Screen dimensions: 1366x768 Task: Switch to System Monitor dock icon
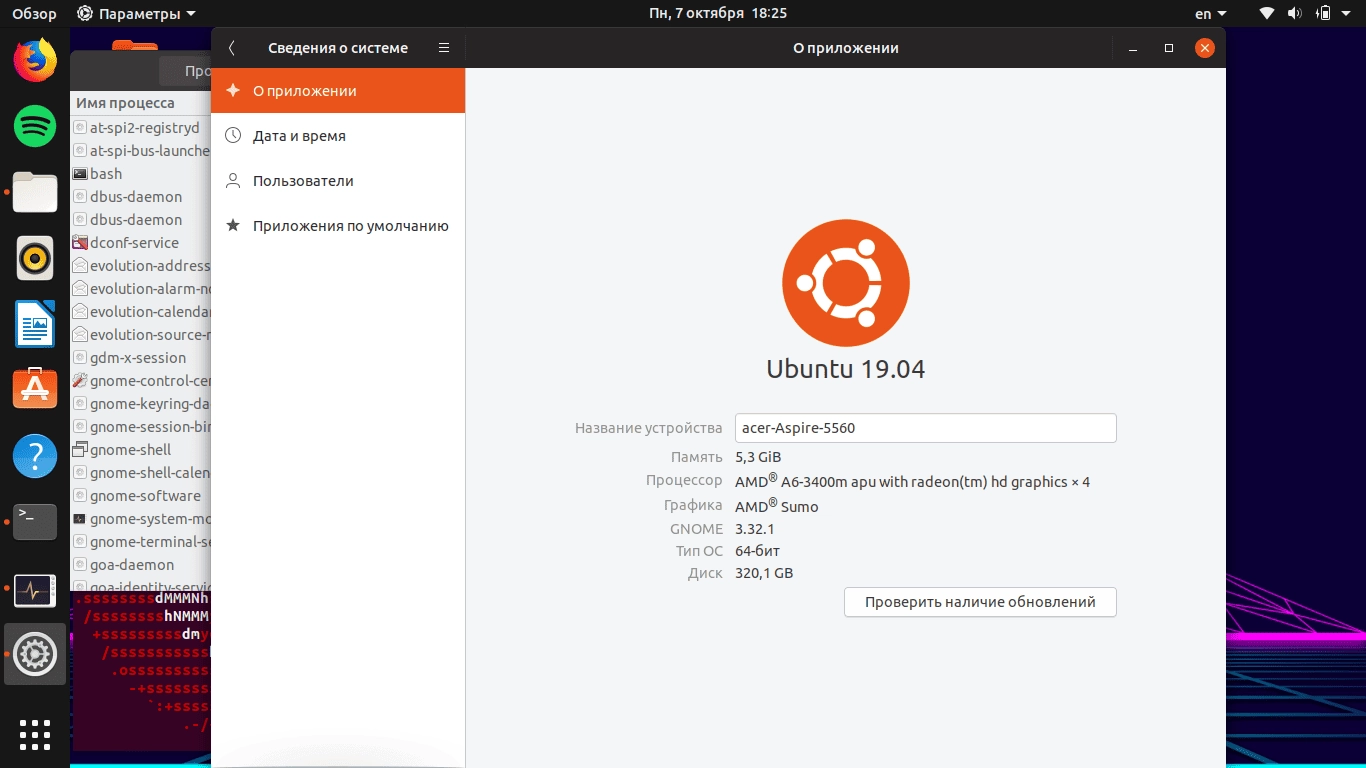click(x=35, y=590)
